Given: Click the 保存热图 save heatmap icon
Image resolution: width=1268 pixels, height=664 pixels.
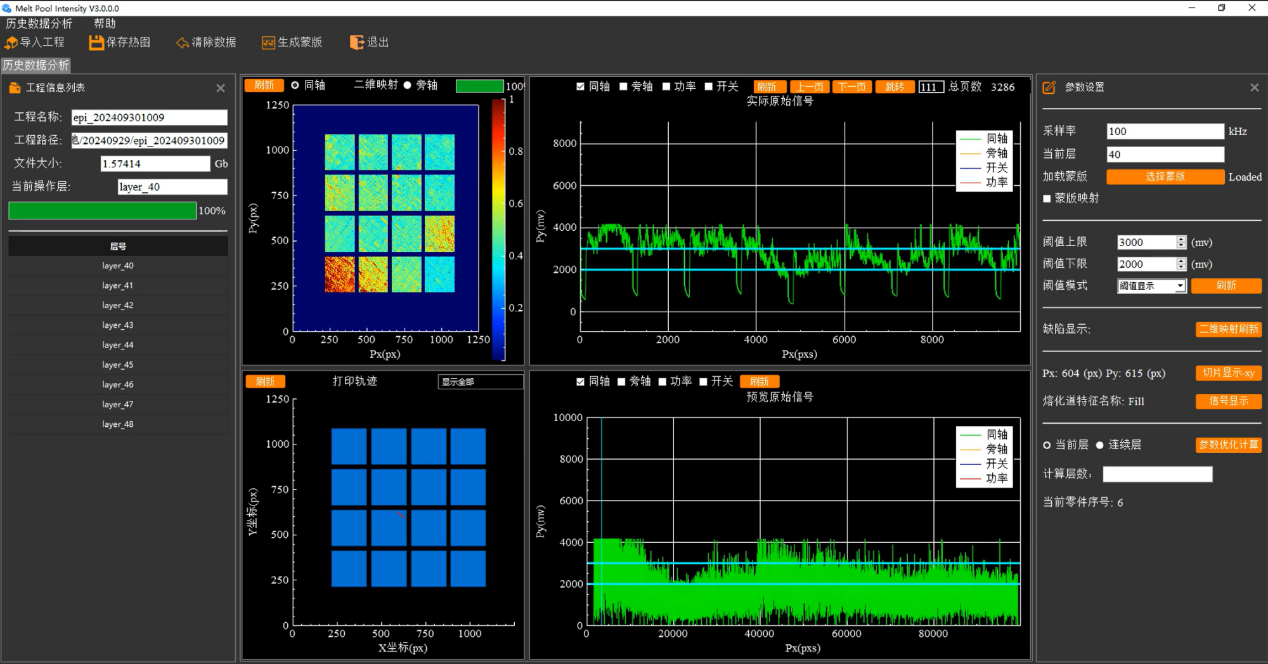Looking at the screenshot, I should click(x=96, y=43).
